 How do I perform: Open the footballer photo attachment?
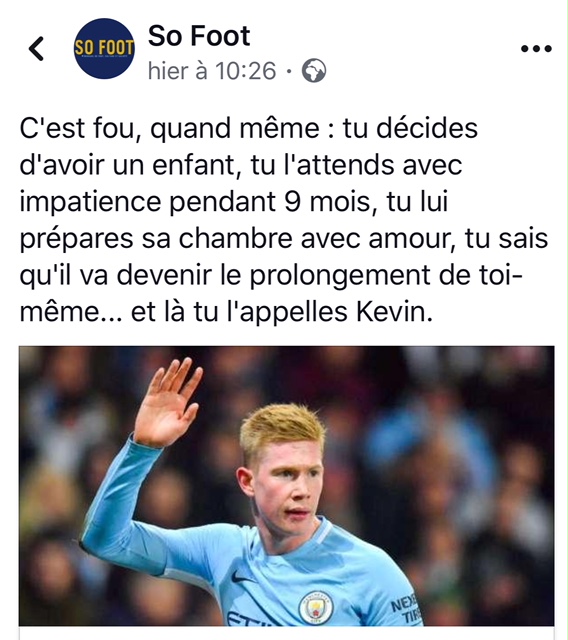[286, 486]
